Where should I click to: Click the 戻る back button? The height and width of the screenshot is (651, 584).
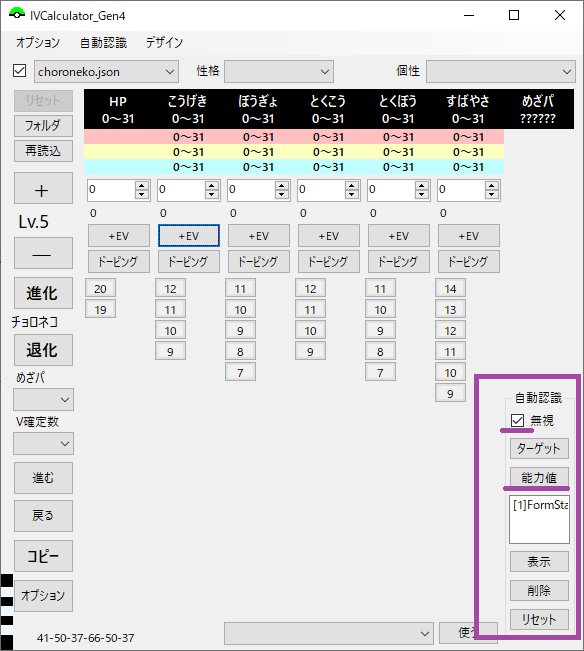(x=43, y=516)
